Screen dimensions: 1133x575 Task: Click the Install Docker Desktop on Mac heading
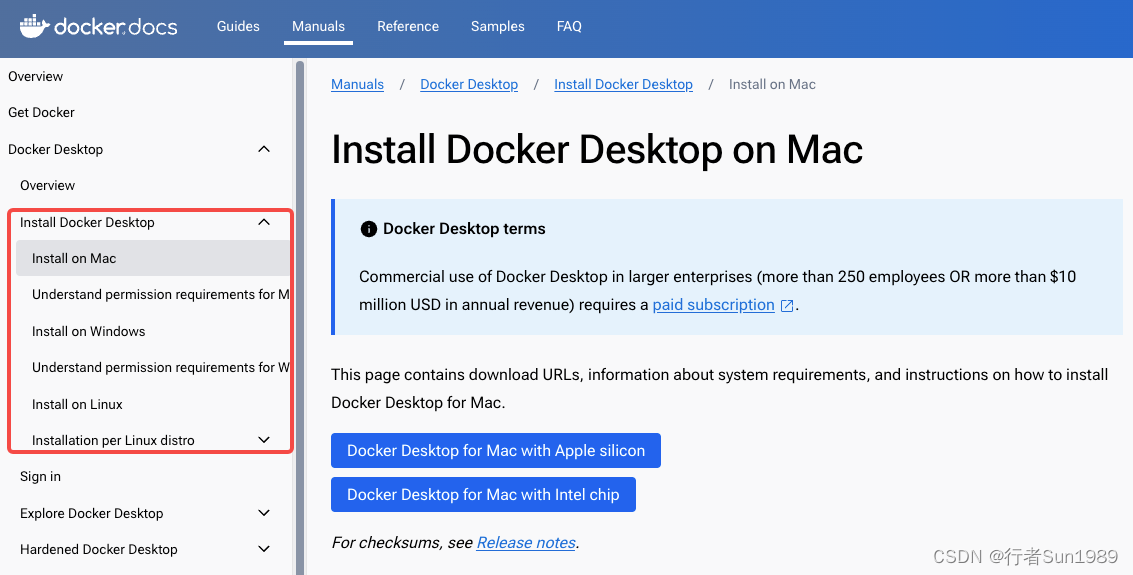[x=597, y=150]
